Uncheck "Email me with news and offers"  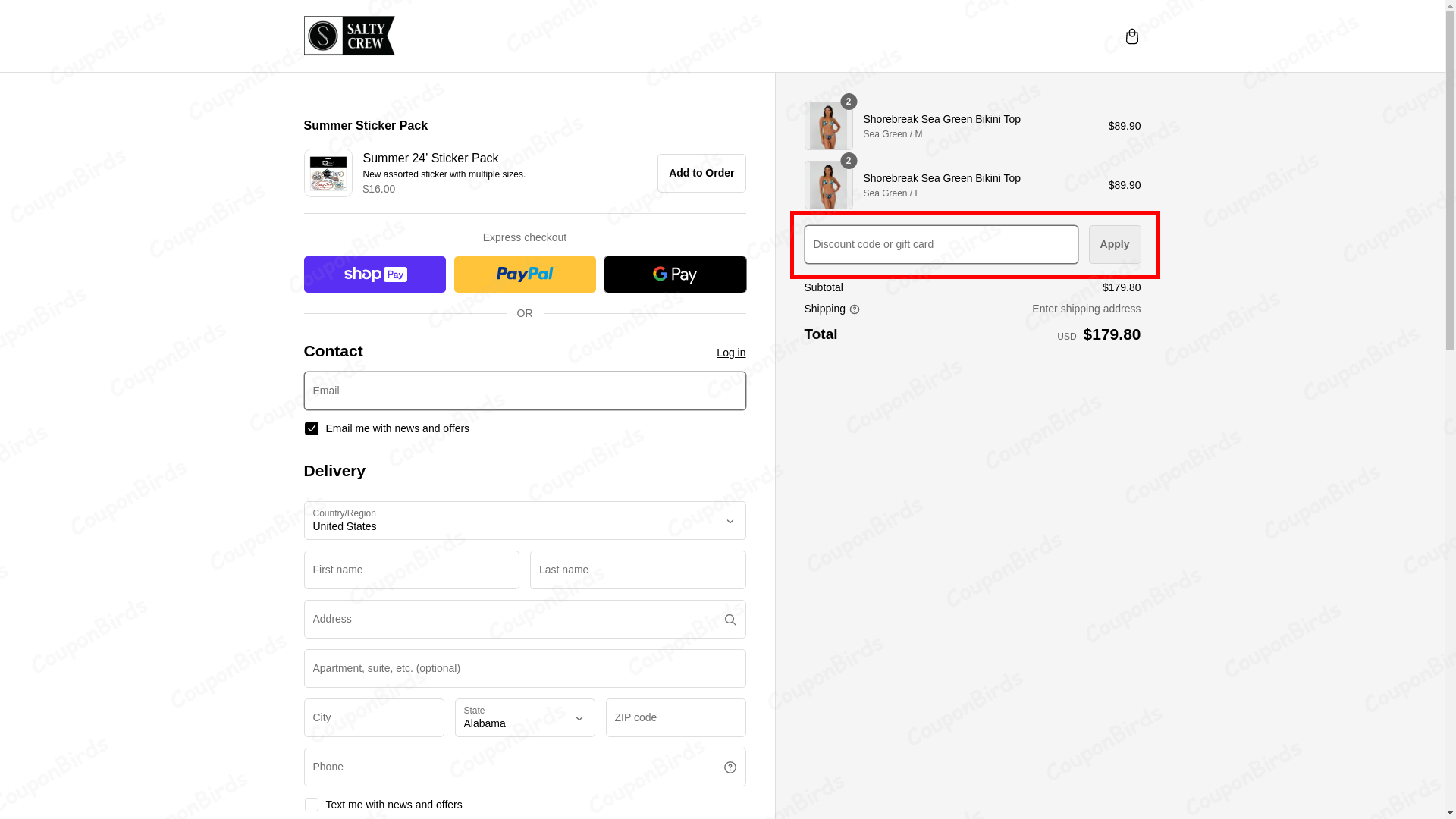(x=311, y=428)
